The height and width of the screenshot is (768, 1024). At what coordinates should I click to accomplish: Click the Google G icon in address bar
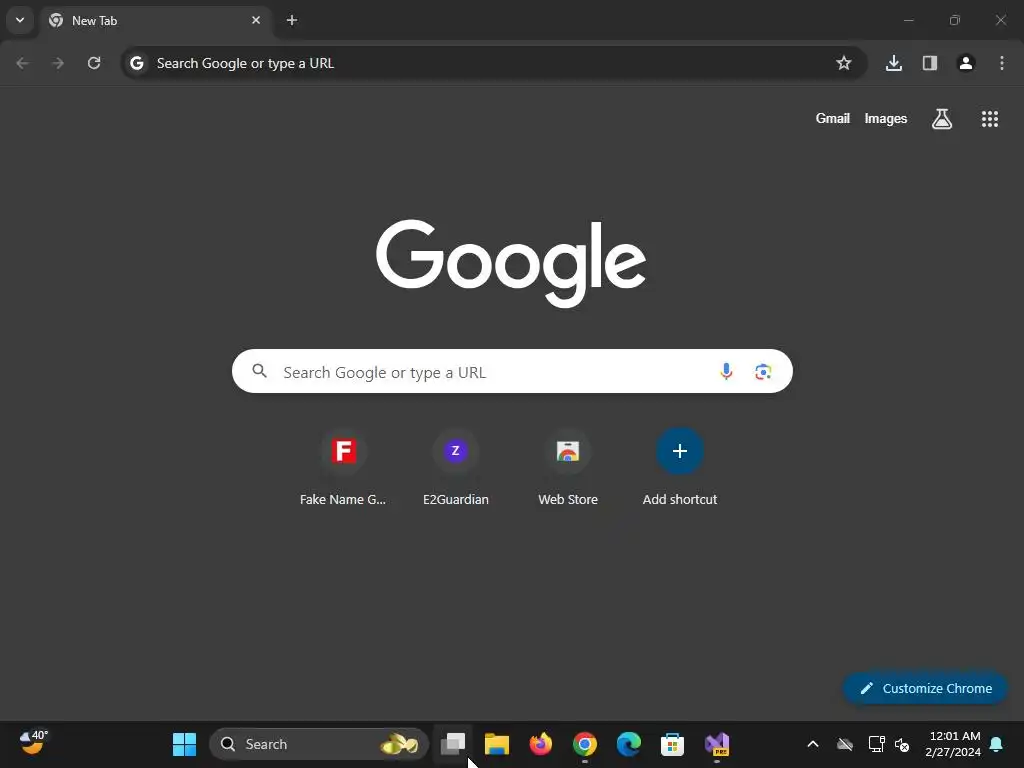tap(136, 63)
